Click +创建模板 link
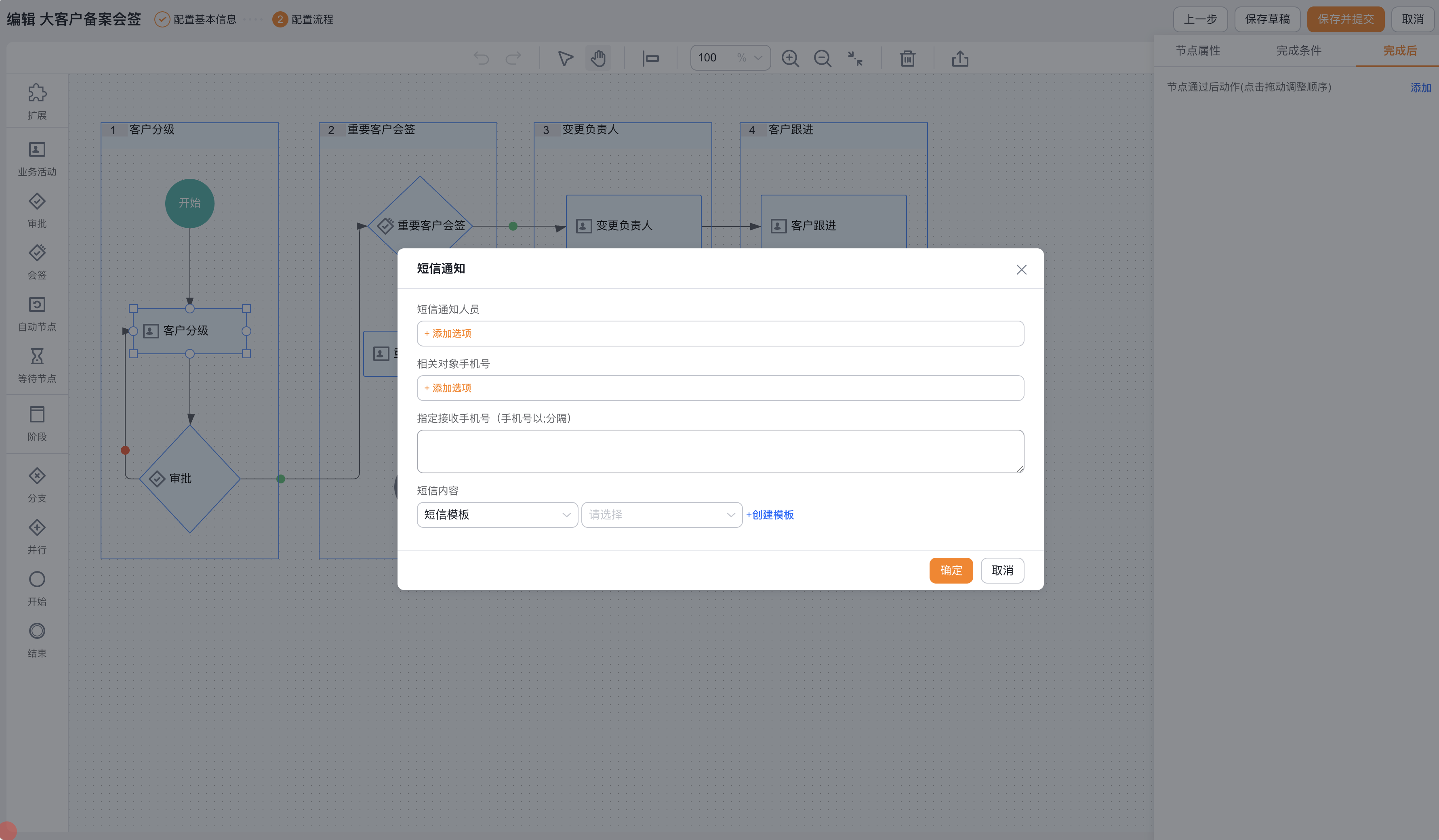 click(770, 515)
